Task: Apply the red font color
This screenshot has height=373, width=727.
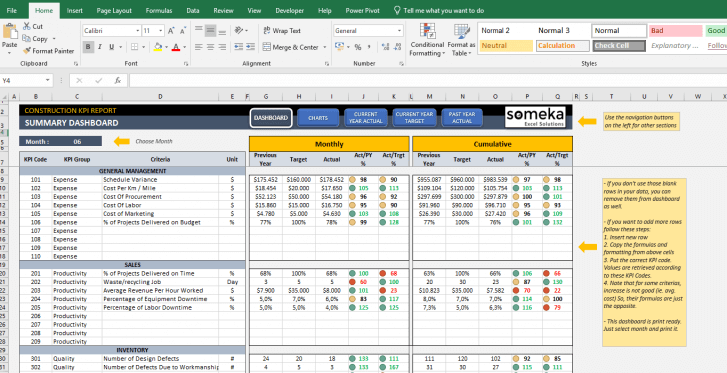Action: [x=176, y=47]
